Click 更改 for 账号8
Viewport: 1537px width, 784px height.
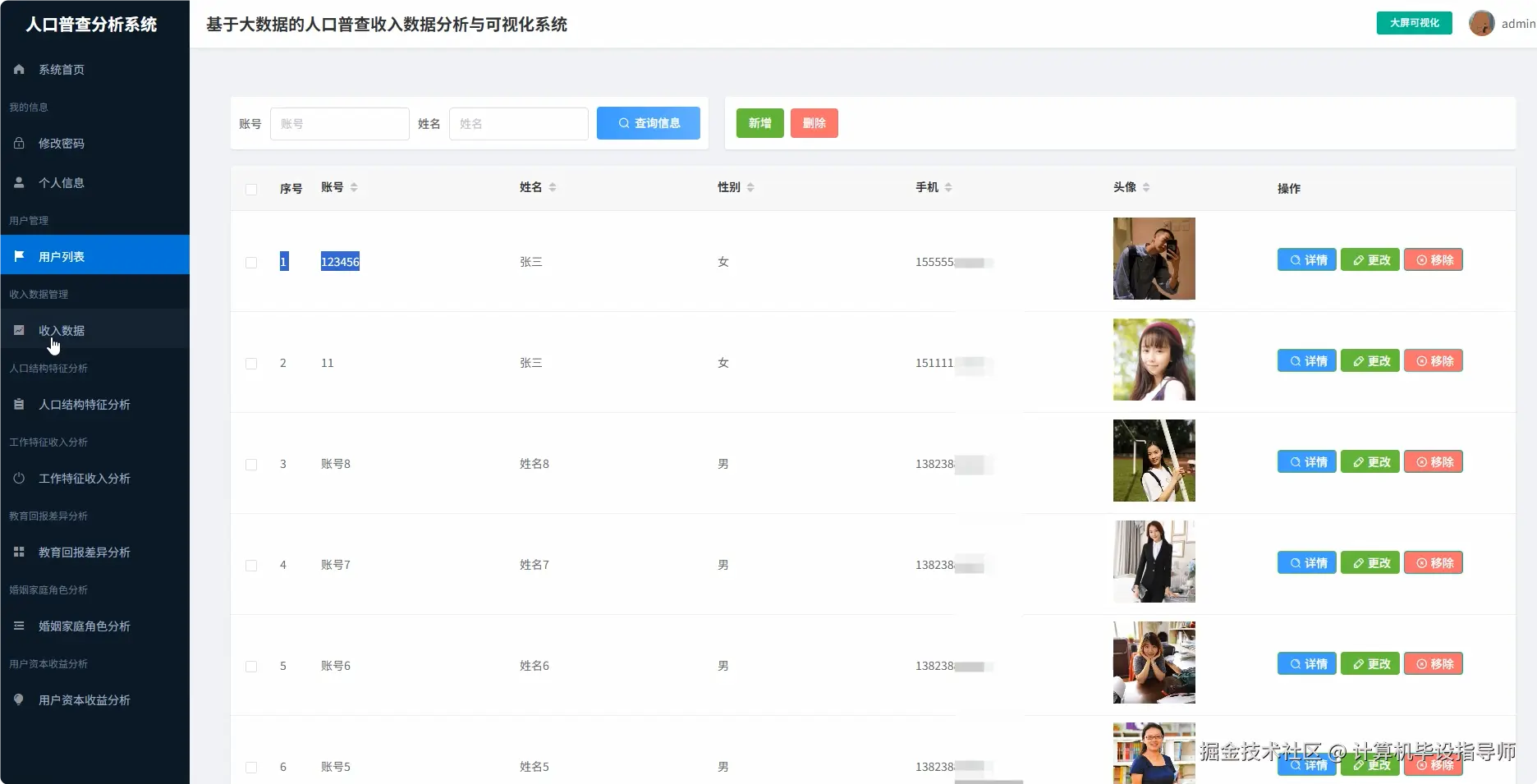(1370, 462)
